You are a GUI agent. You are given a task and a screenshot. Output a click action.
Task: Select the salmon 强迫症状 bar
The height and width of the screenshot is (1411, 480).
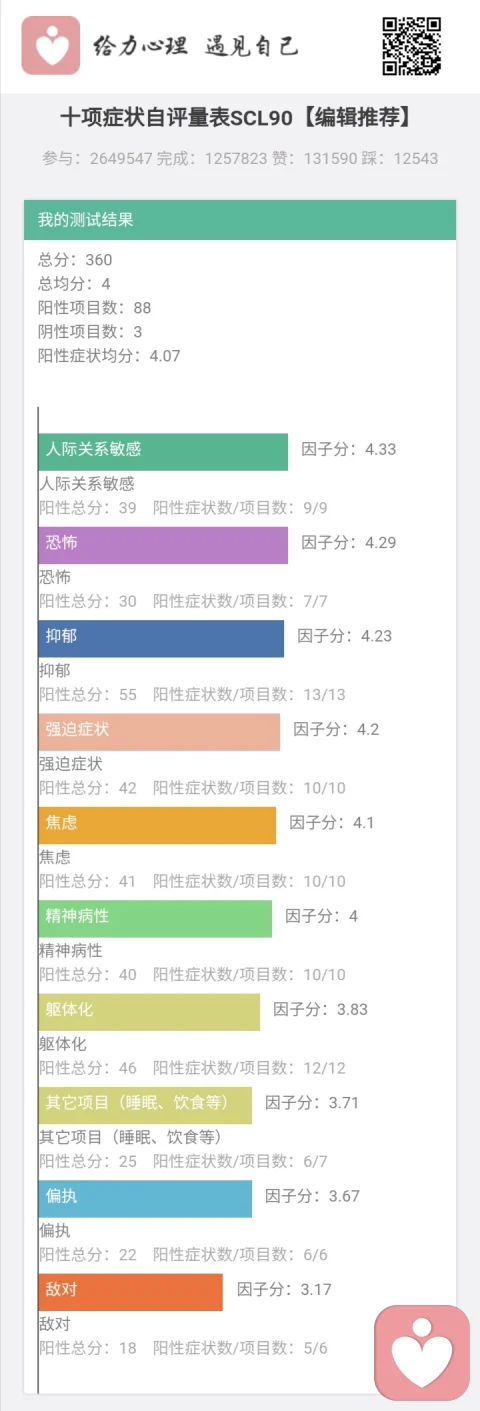pos(160,732)
